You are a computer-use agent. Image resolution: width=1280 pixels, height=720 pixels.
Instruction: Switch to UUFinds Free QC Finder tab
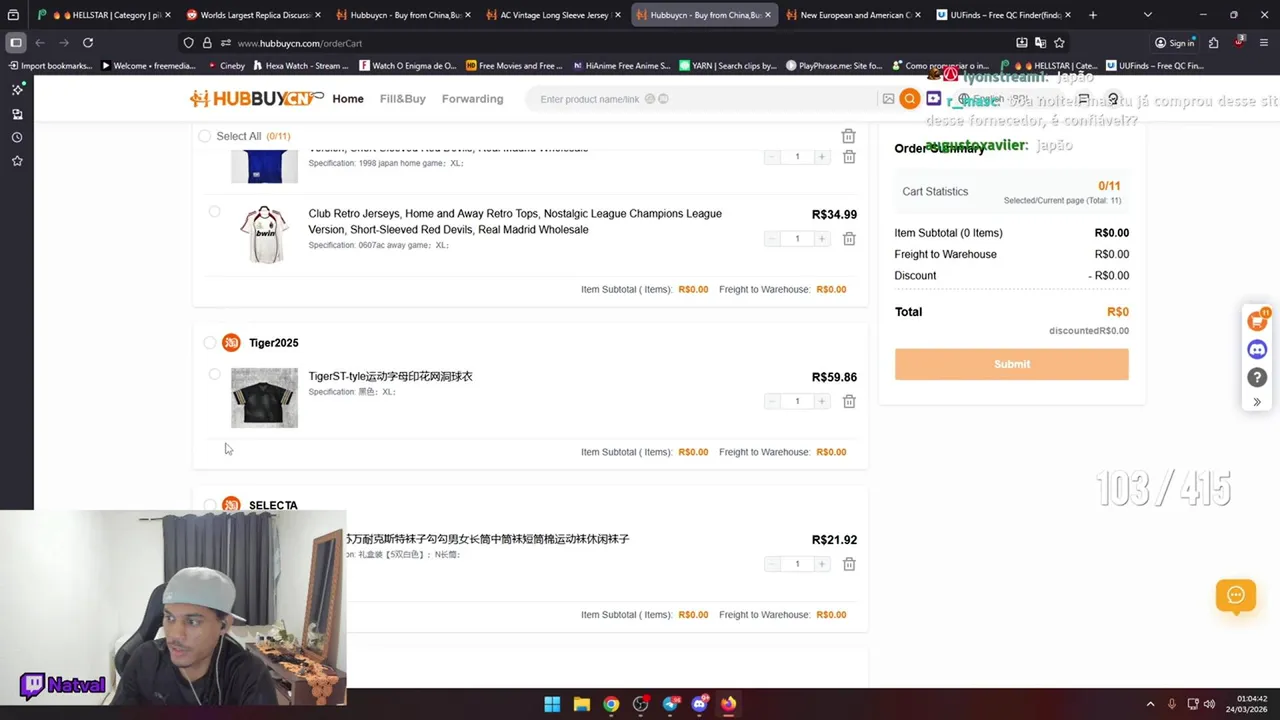(x=1004, y=15)
